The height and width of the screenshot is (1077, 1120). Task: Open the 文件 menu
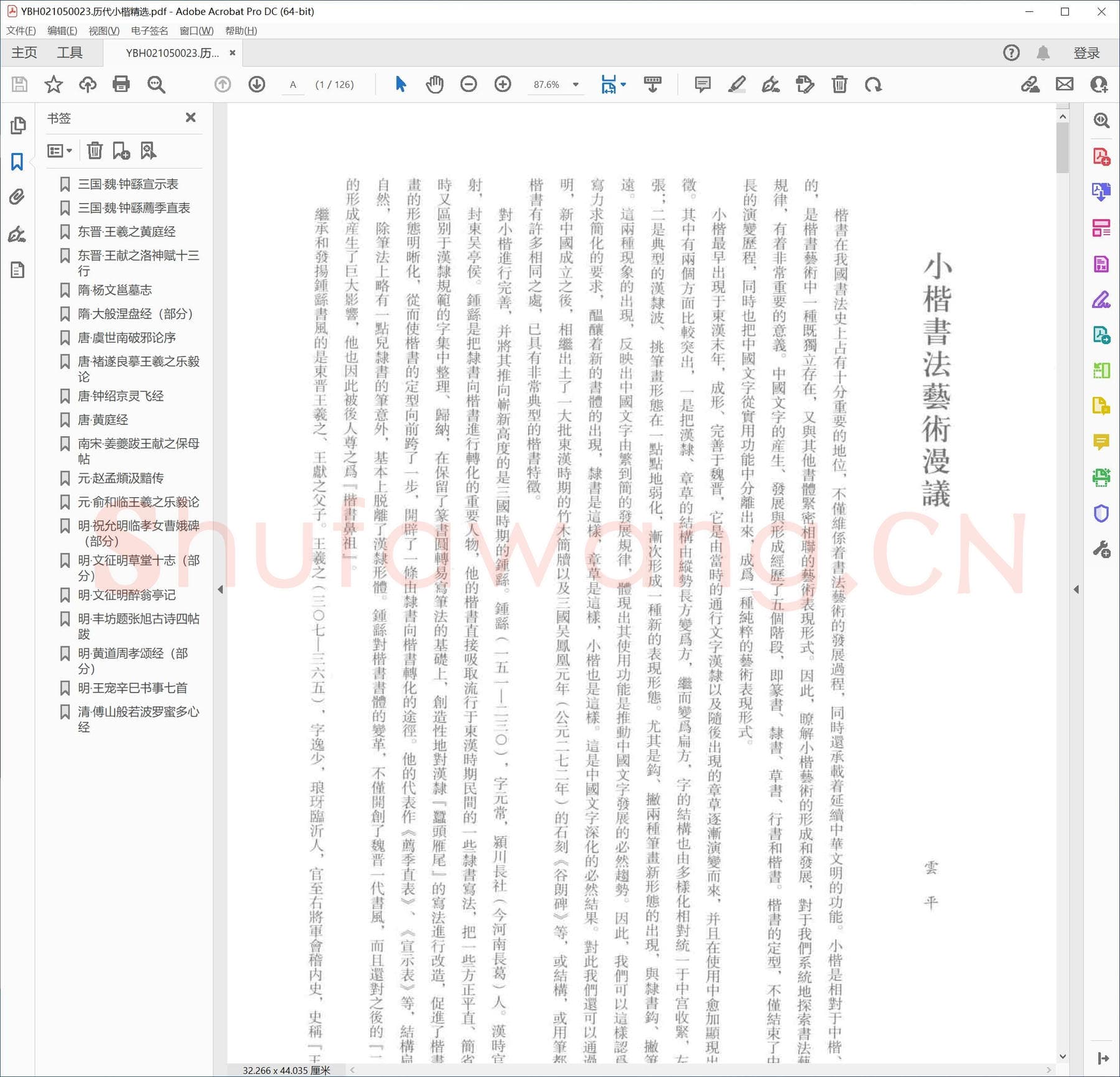21,30
